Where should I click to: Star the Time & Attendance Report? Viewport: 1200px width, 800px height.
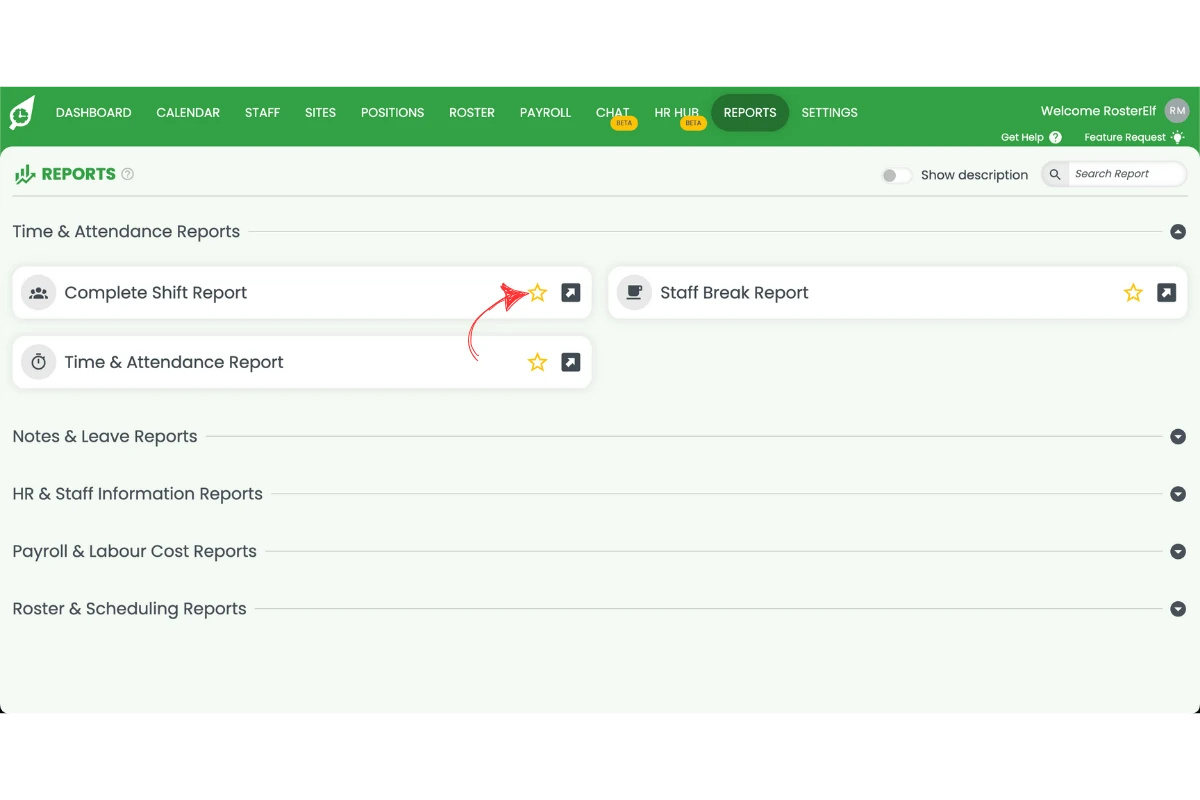538,362
